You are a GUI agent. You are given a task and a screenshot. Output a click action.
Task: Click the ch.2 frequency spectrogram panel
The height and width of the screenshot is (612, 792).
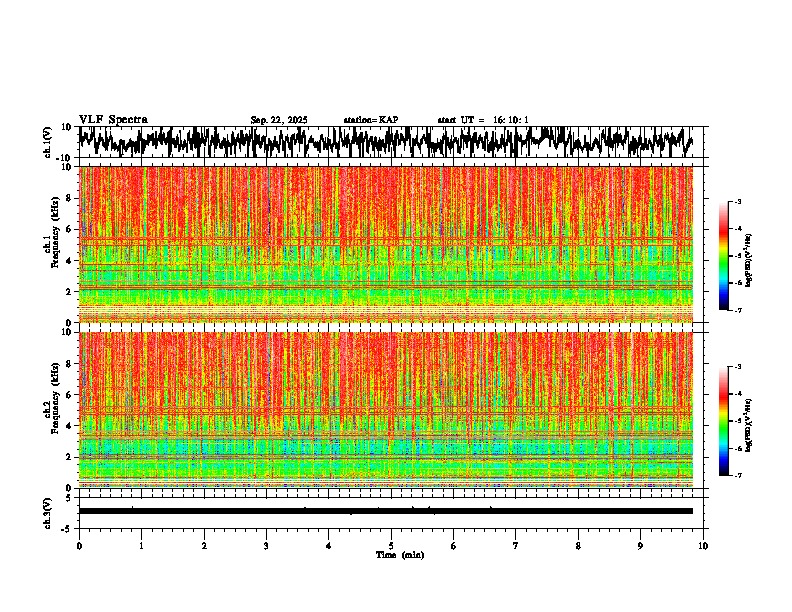click(385, 410)
